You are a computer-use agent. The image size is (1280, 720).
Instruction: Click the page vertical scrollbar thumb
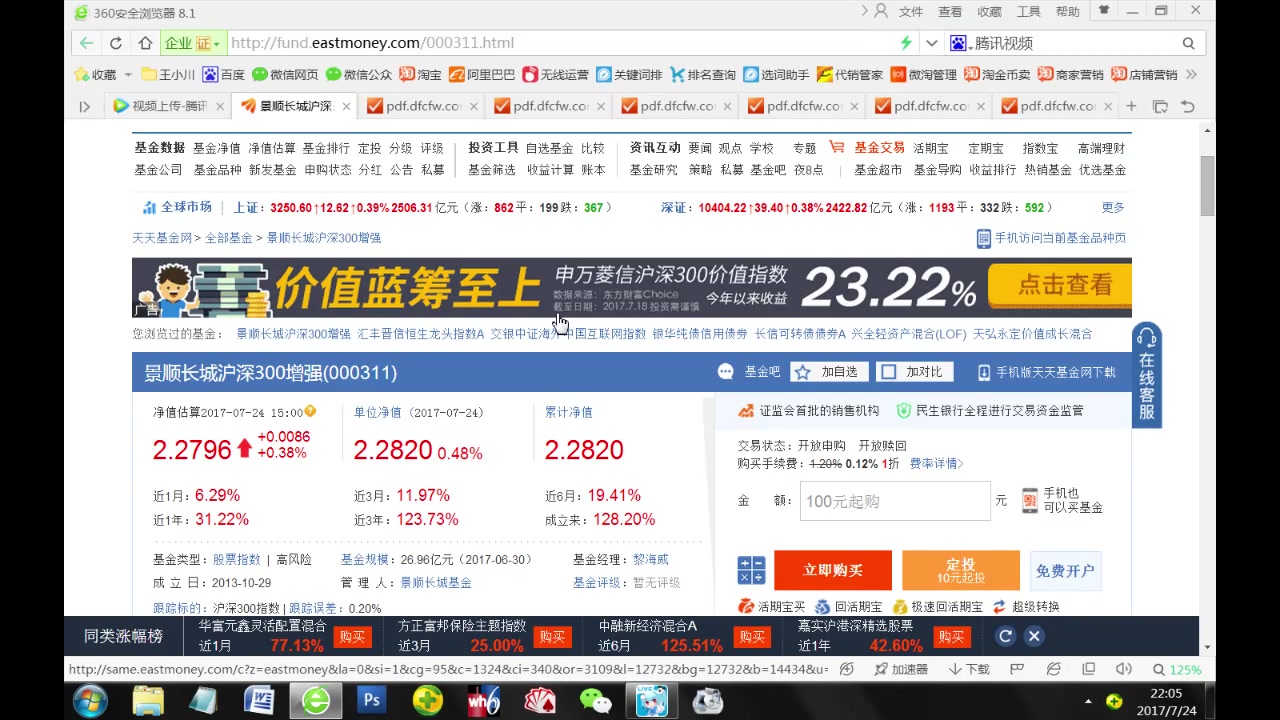click(1207, 185)
